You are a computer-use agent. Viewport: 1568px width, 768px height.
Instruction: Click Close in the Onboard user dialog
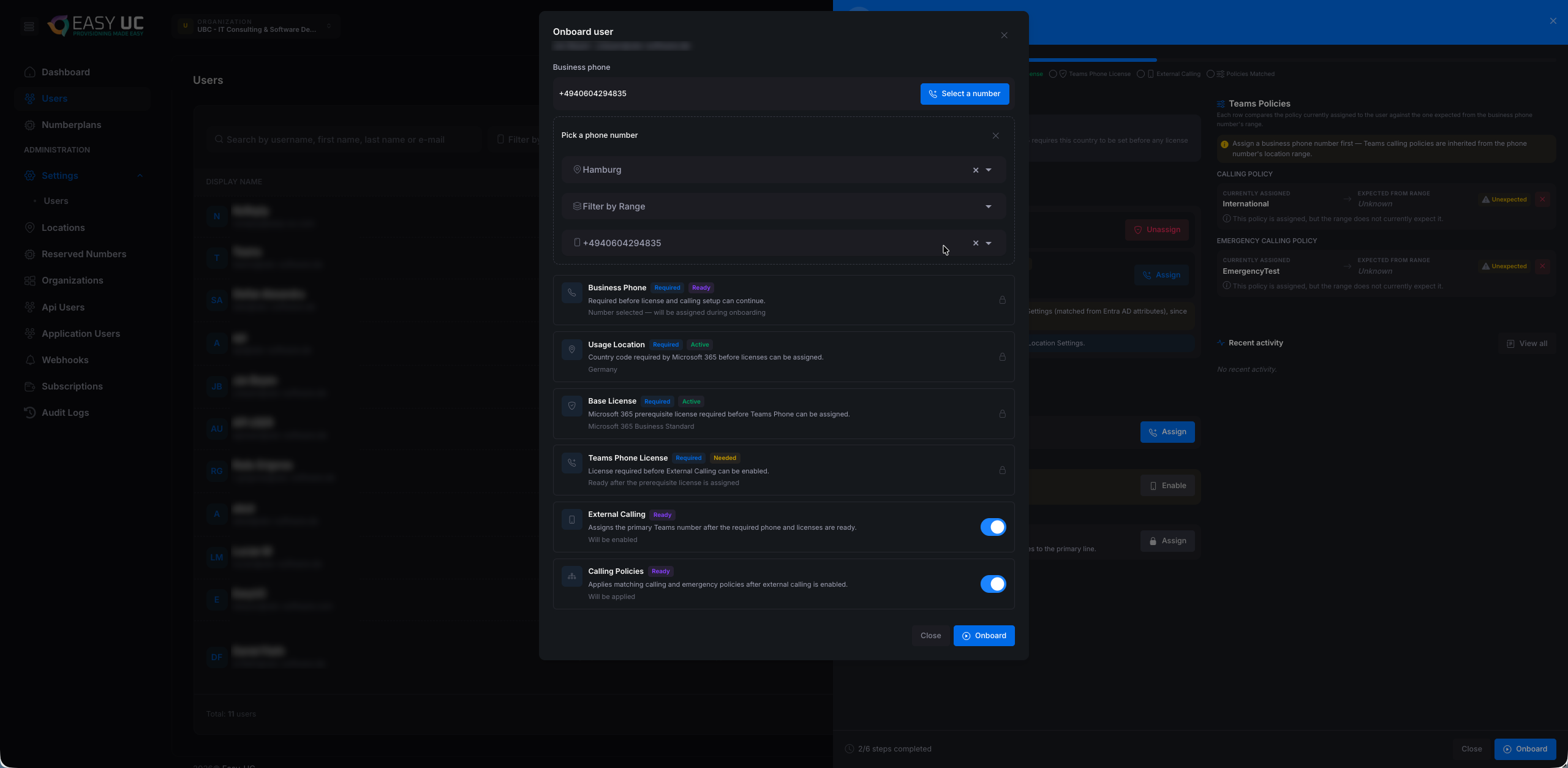930,636
